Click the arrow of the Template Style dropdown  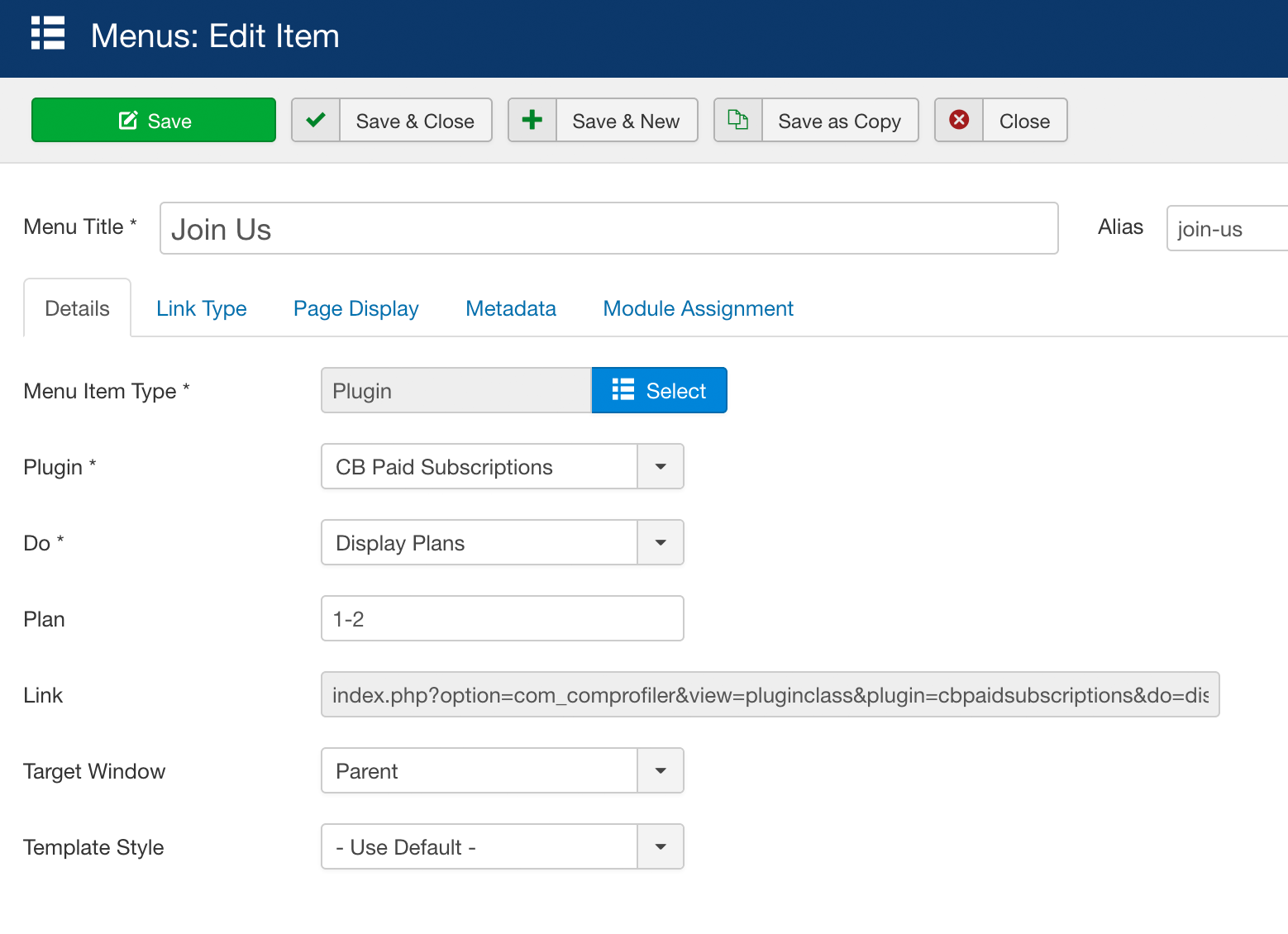[661, 846]
